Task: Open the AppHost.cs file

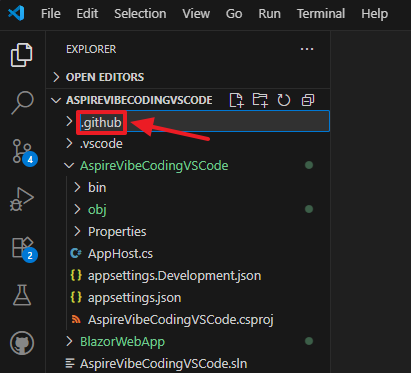Action: (x=120, y=254)
